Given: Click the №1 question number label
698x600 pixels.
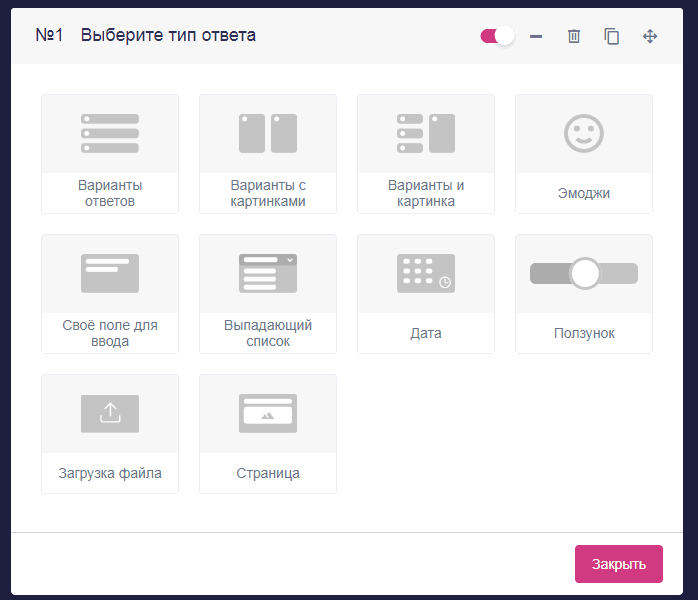Looking at the screenshot, I should click(x=49, y=36).
